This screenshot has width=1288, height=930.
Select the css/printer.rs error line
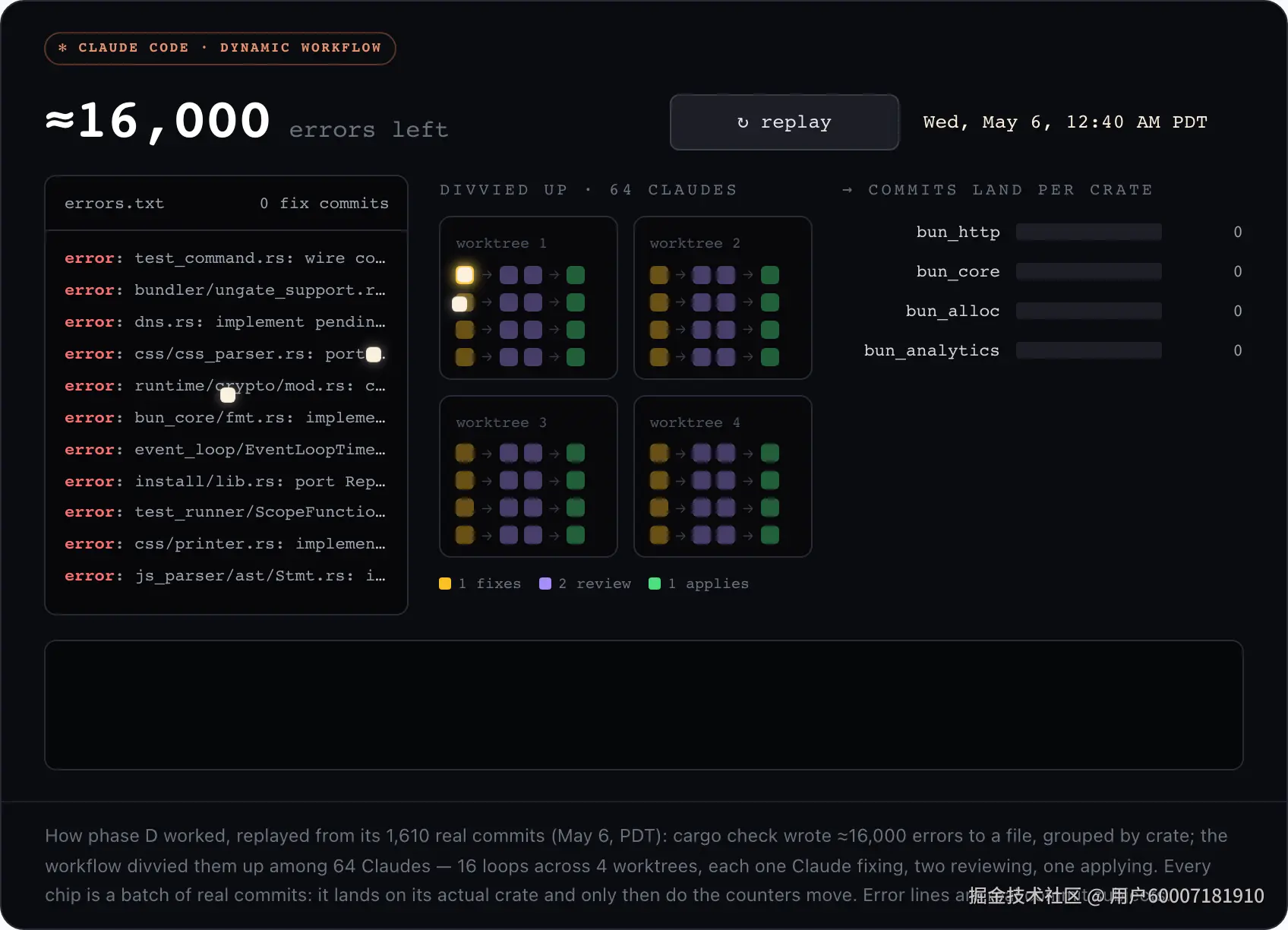pyautogui.click(x=226, y=544)
